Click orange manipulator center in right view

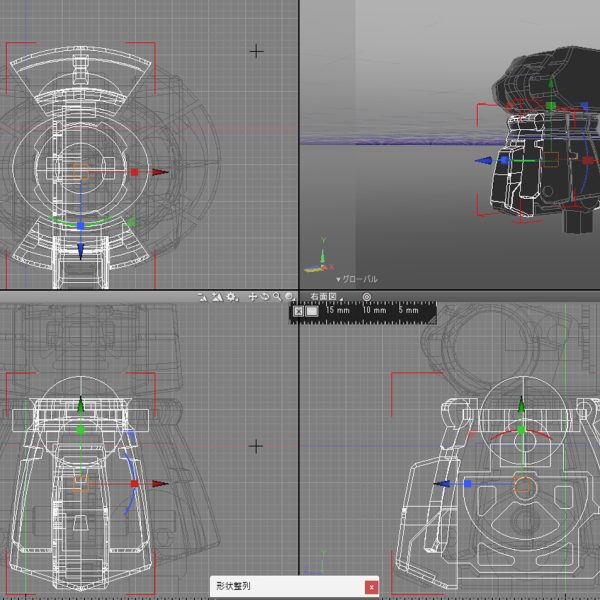(x=522, y=484)
